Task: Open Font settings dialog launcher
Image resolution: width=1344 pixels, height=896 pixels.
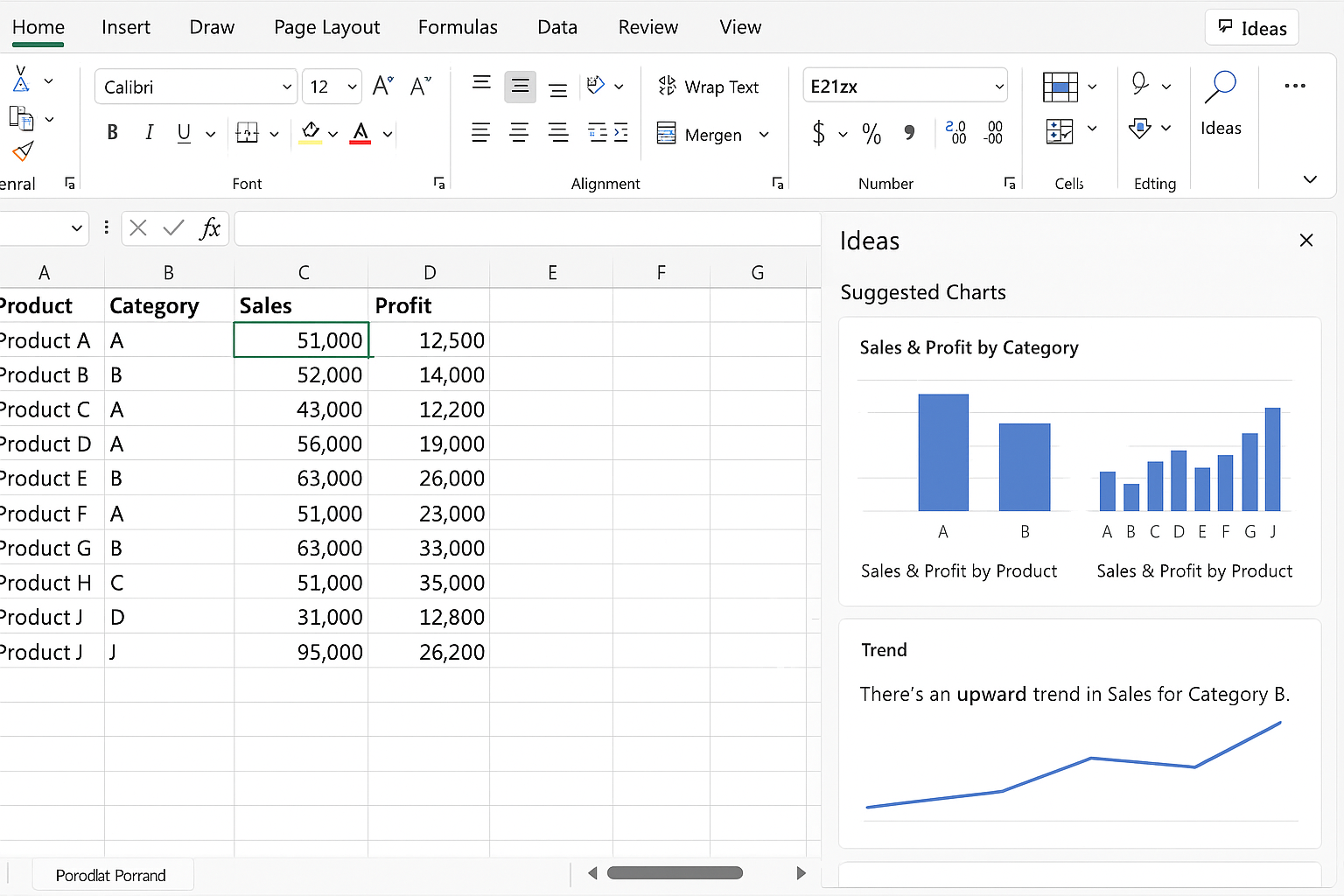Action: click(x=439, y=183)
